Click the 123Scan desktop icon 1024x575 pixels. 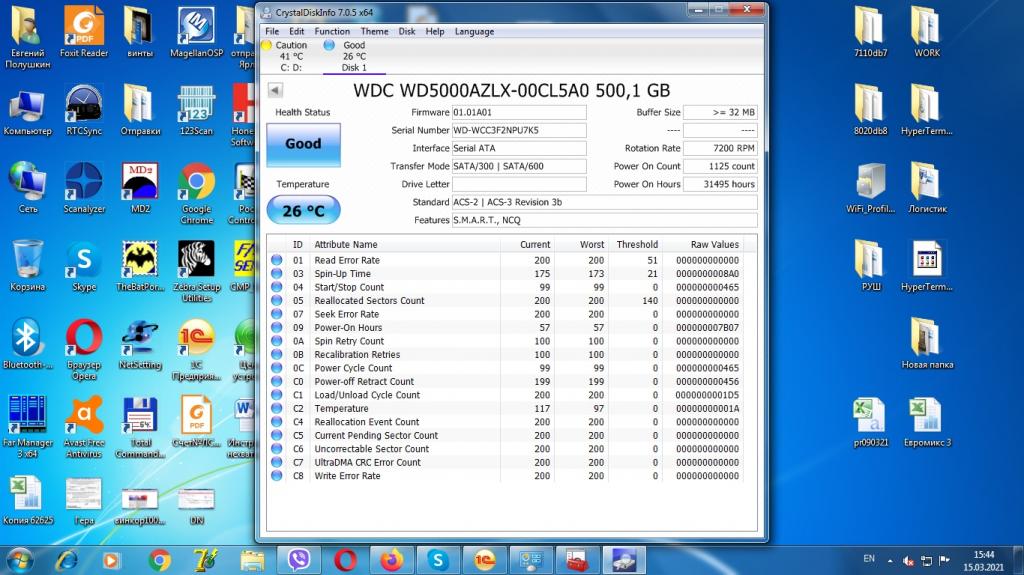pos(196,109)
